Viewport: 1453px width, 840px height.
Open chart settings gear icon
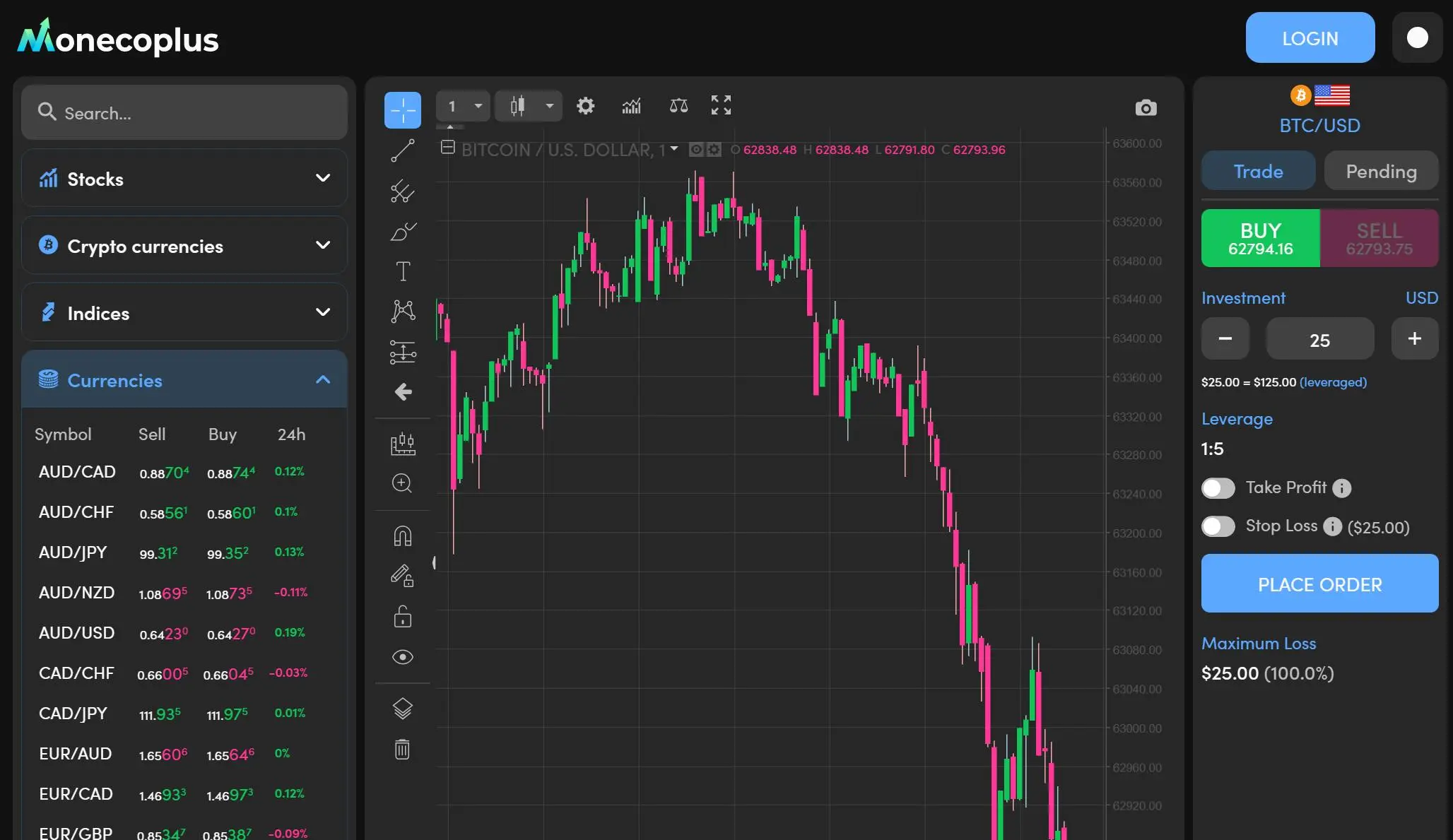coord(585,106)
